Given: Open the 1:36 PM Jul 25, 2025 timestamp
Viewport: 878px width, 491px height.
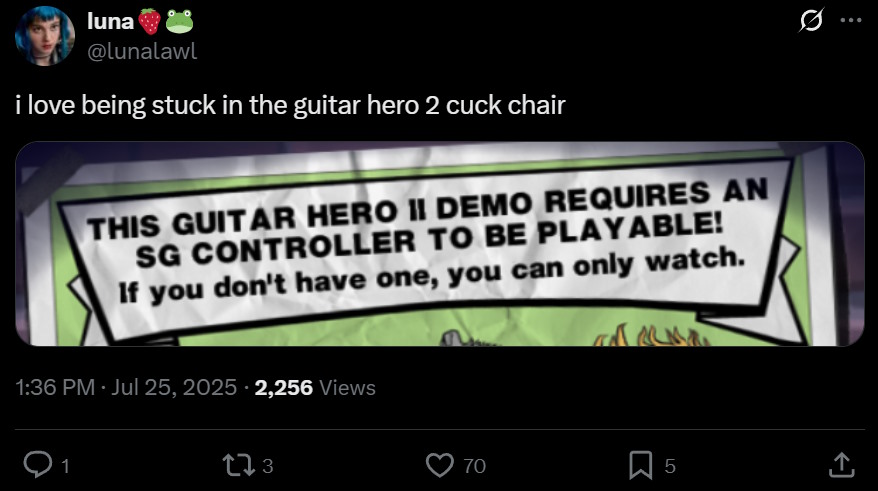Looking at the screenshot, I should pyautogui.click(x=127, y=387).
